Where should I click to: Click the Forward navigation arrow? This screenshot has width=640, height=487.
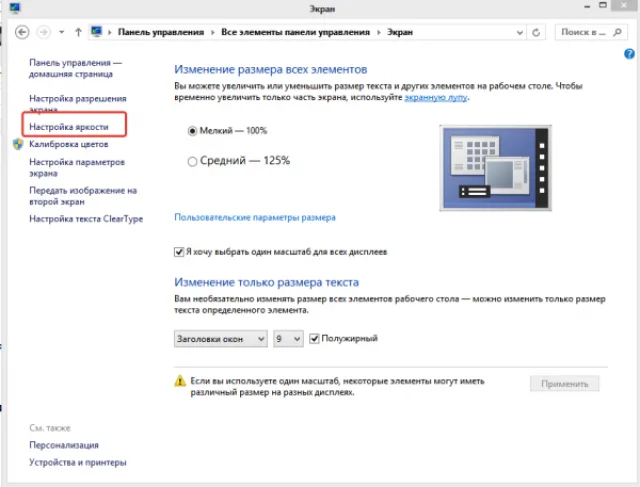44,32
